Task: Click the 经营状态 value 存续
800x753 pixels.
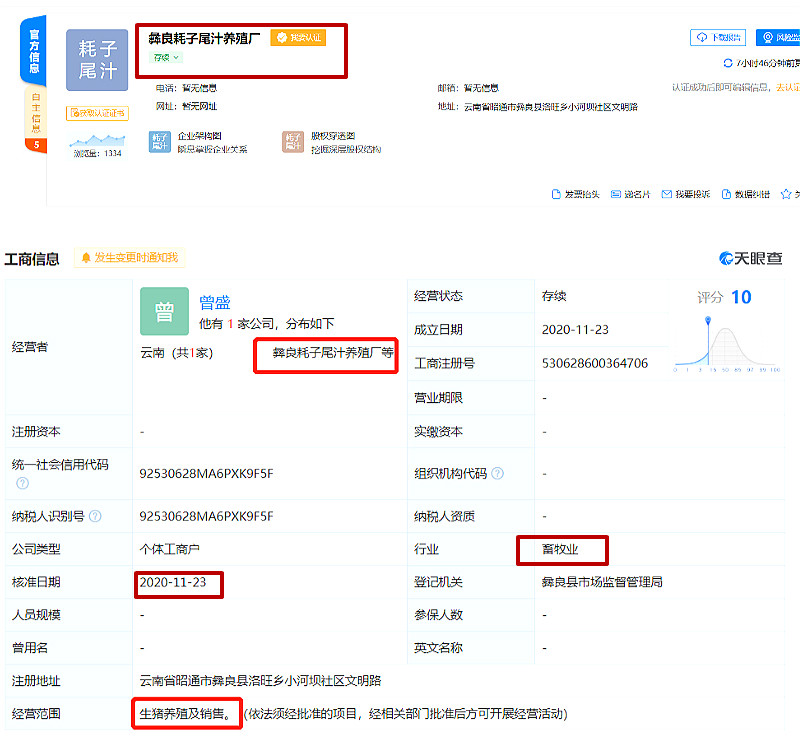Action: [554, 296]
